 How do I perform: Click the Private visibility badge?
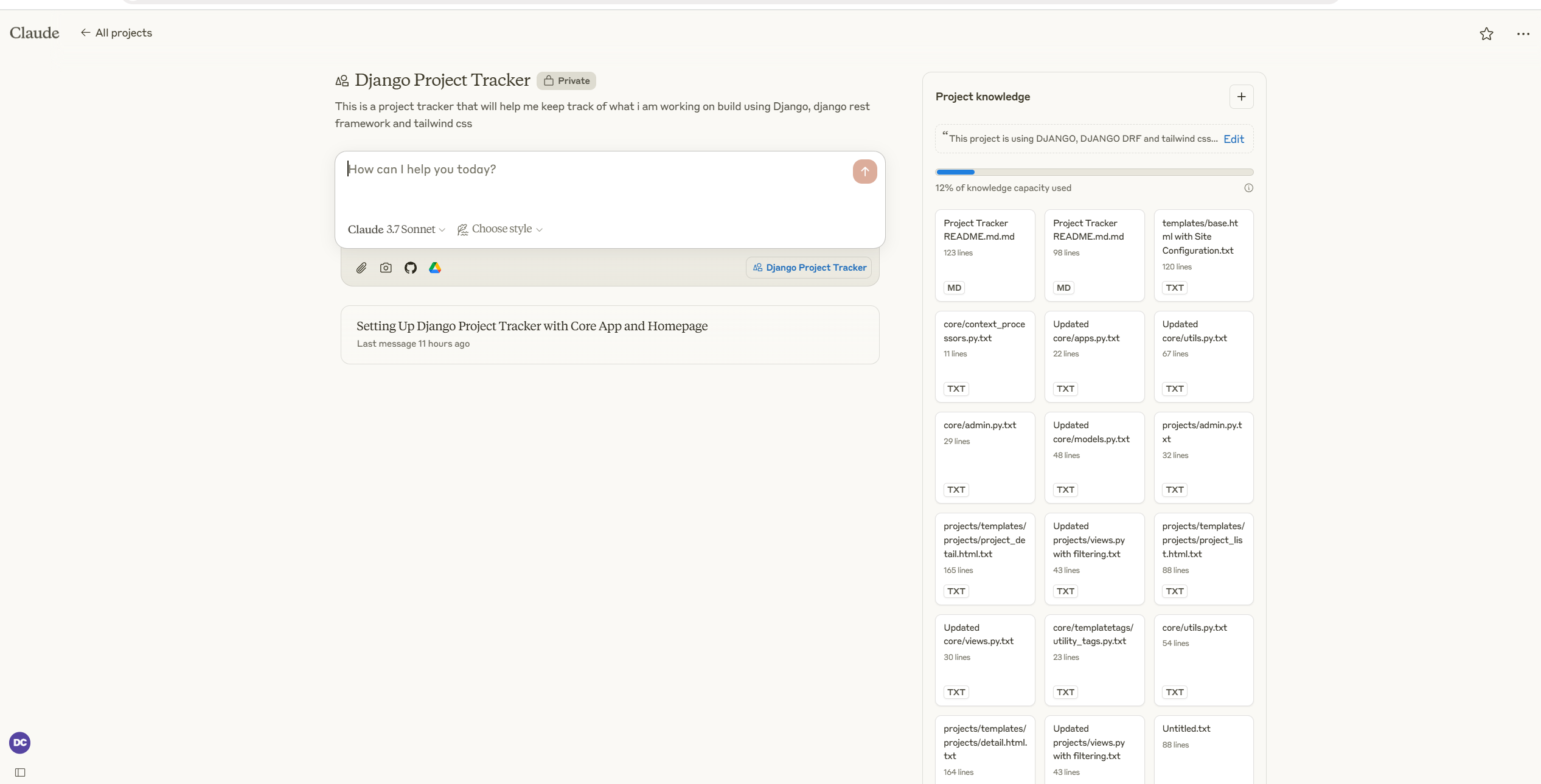566,81
